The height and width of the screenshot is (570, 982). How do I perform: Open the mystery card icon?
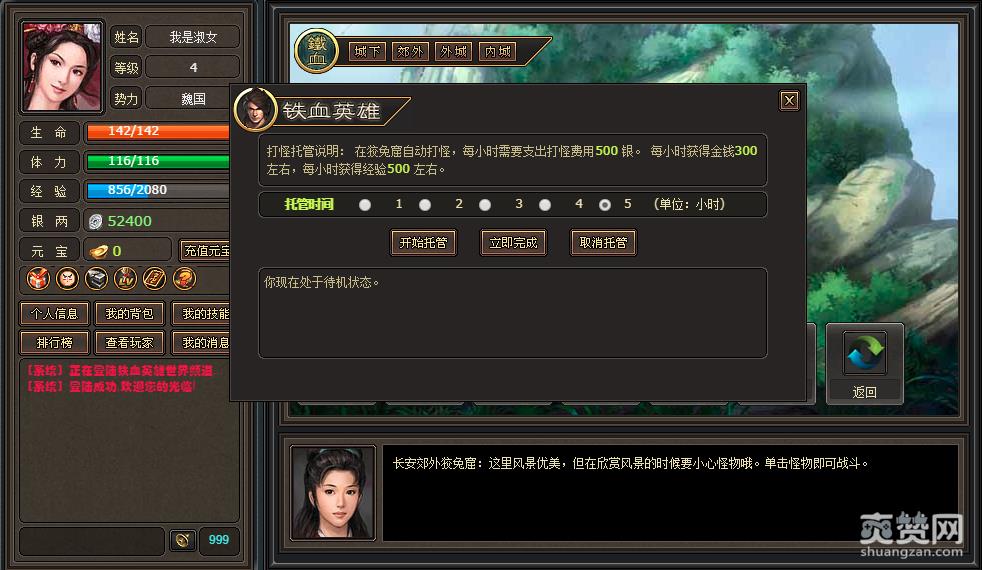click(154, 279)
